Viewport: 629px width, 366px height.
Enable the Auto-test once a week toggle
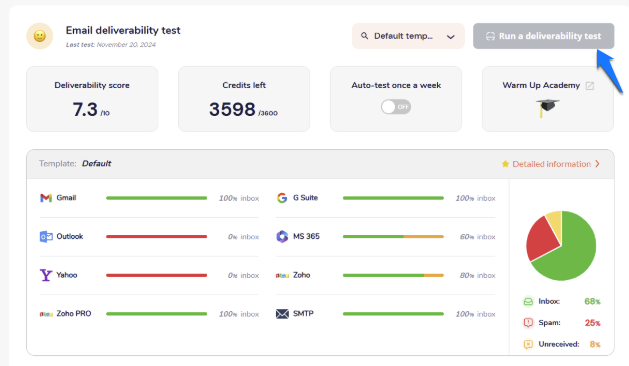[x=396, y=107]
